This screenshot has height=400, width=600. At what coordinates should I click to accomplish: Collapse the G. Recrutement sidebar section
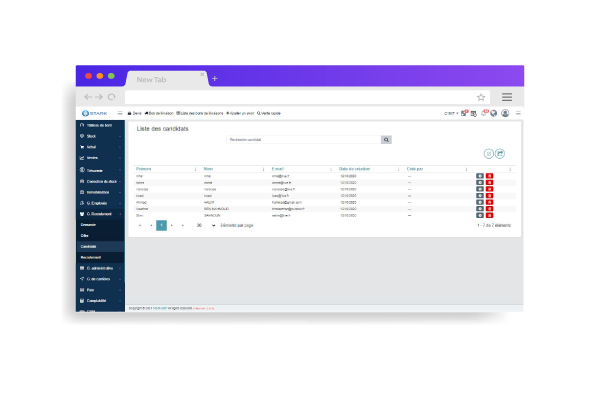coord(98,213)
